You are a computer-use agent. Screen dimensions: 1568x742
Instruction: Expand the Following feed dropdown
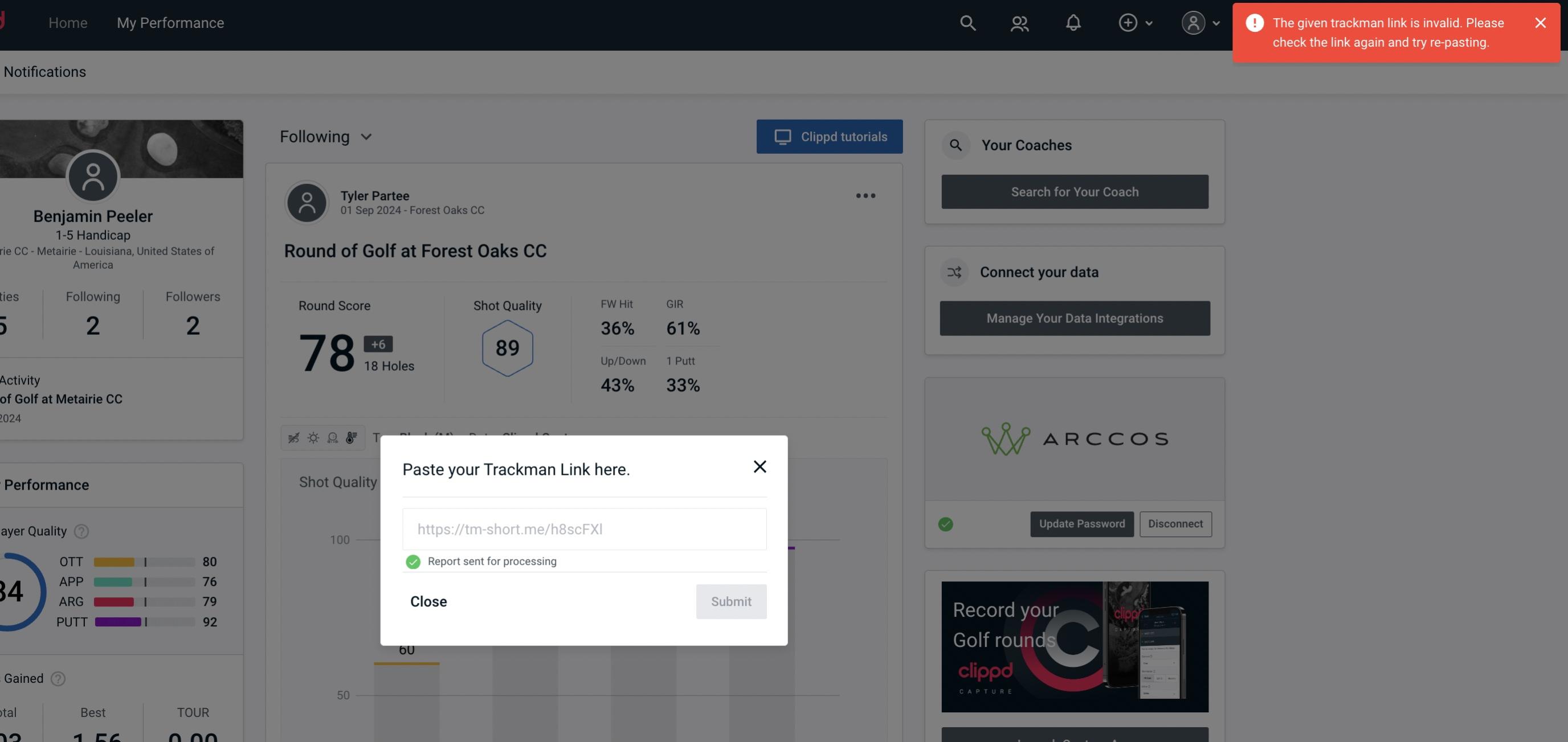[326, 136]
